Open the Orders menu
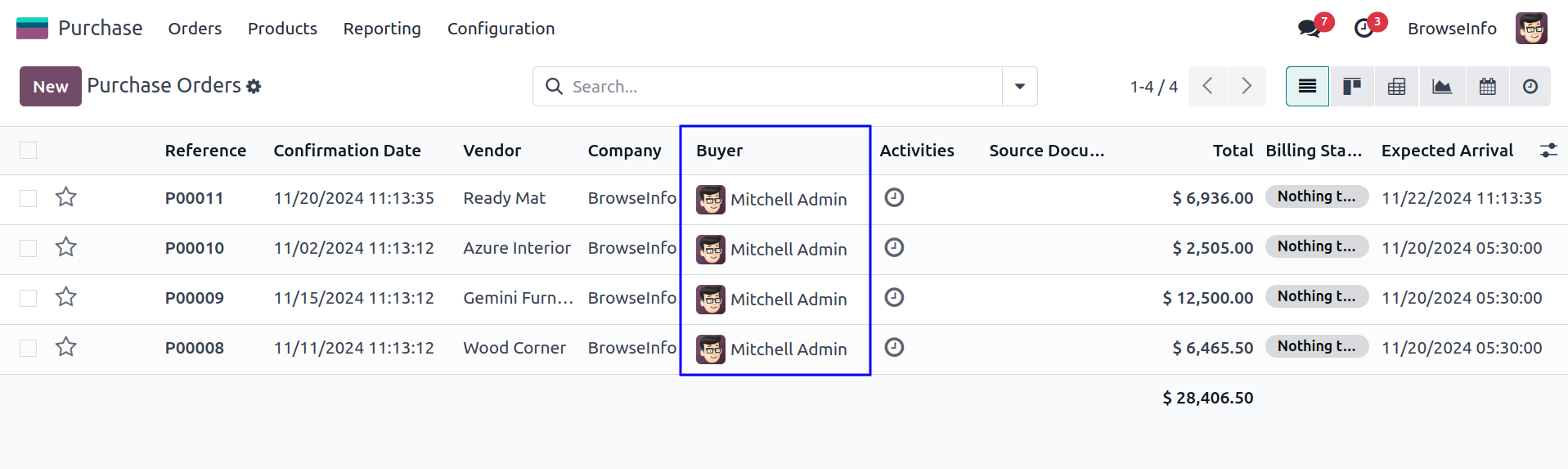The height and width of the screenshot is (469, 1568). point(195,29)
